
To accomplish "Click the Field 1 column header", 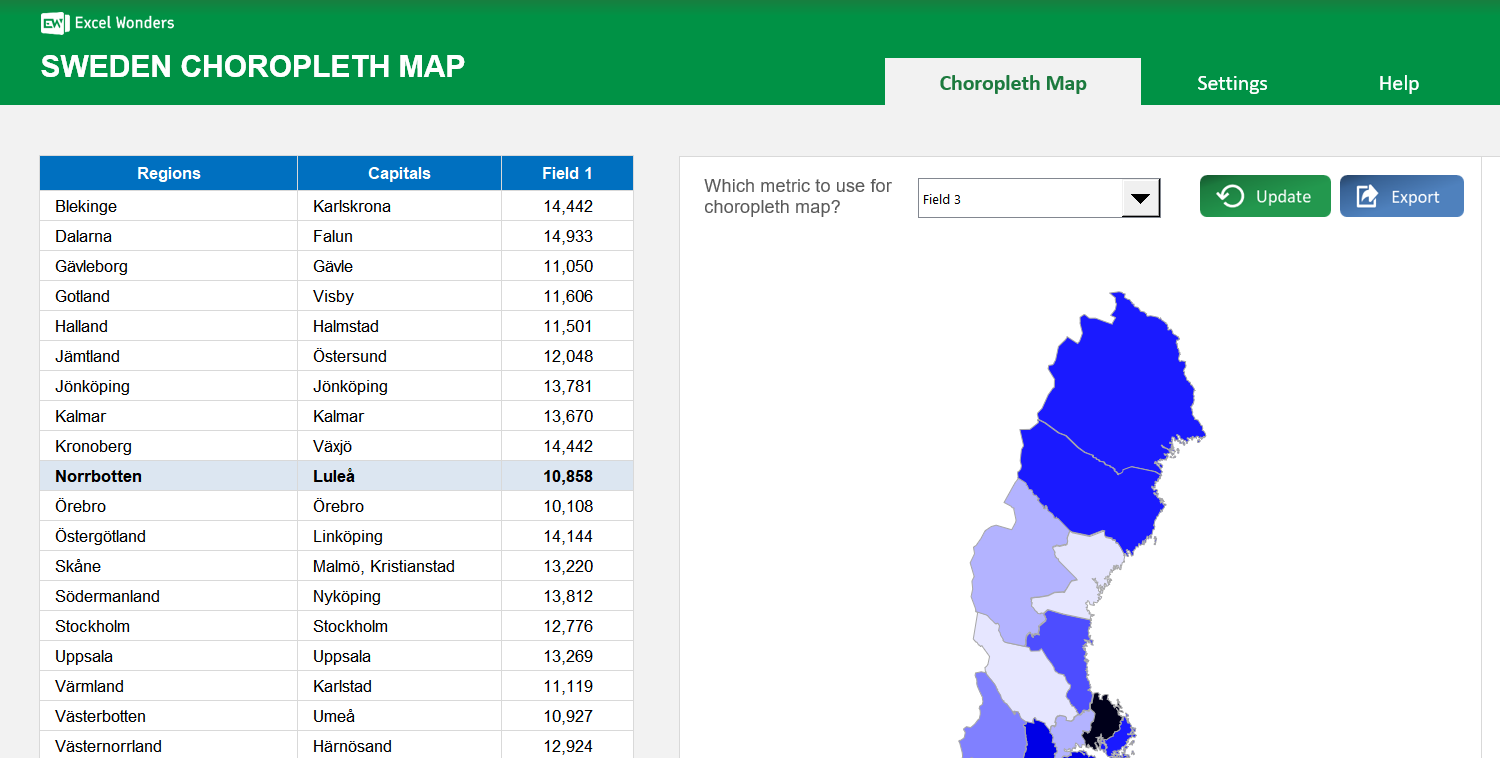I will tap(567, 172).
